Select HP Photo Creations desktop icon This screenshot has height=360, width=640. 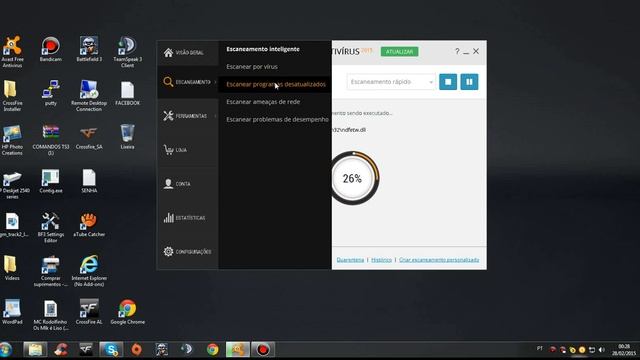click(x=12, y=140)
